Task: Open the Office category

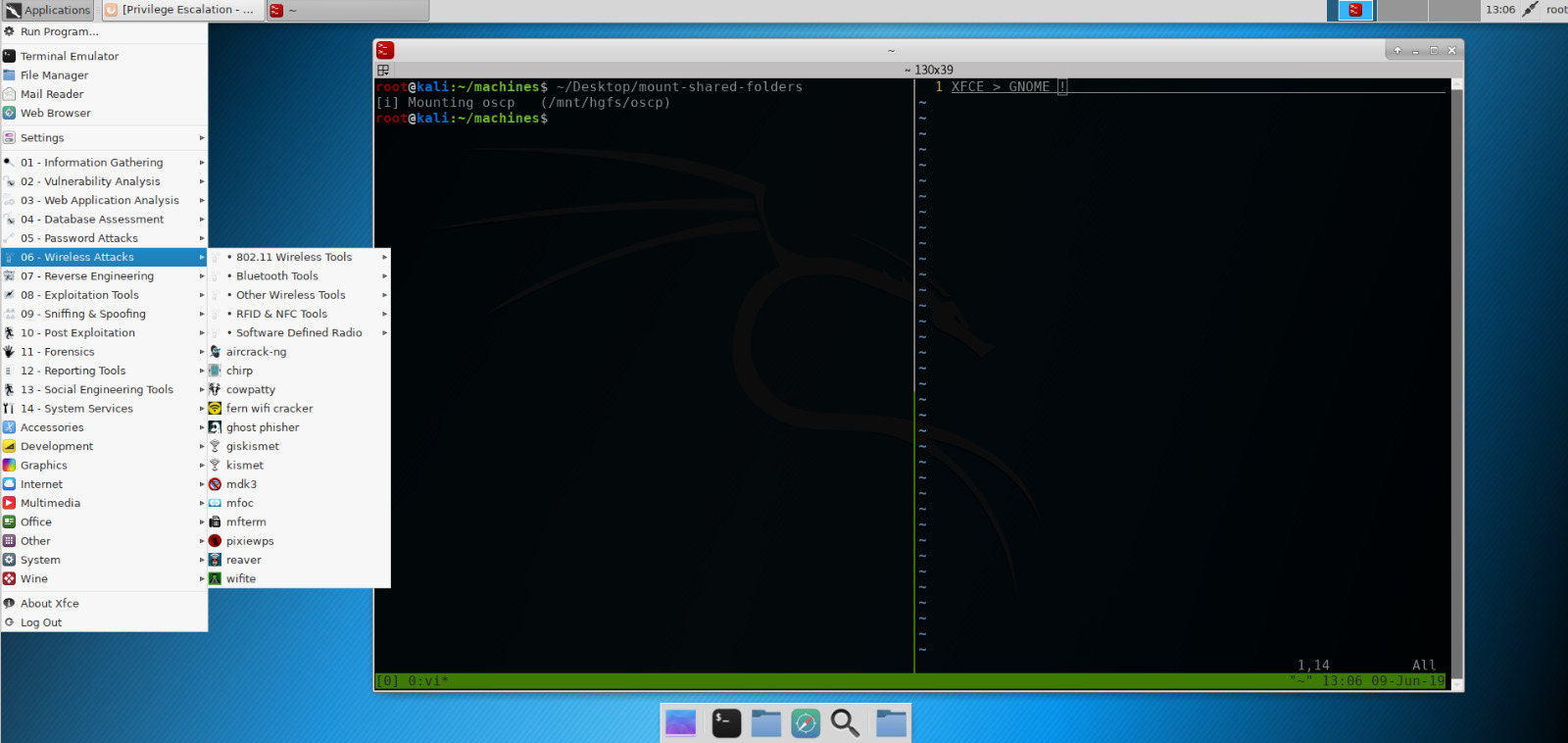Action: pos(104,522)
